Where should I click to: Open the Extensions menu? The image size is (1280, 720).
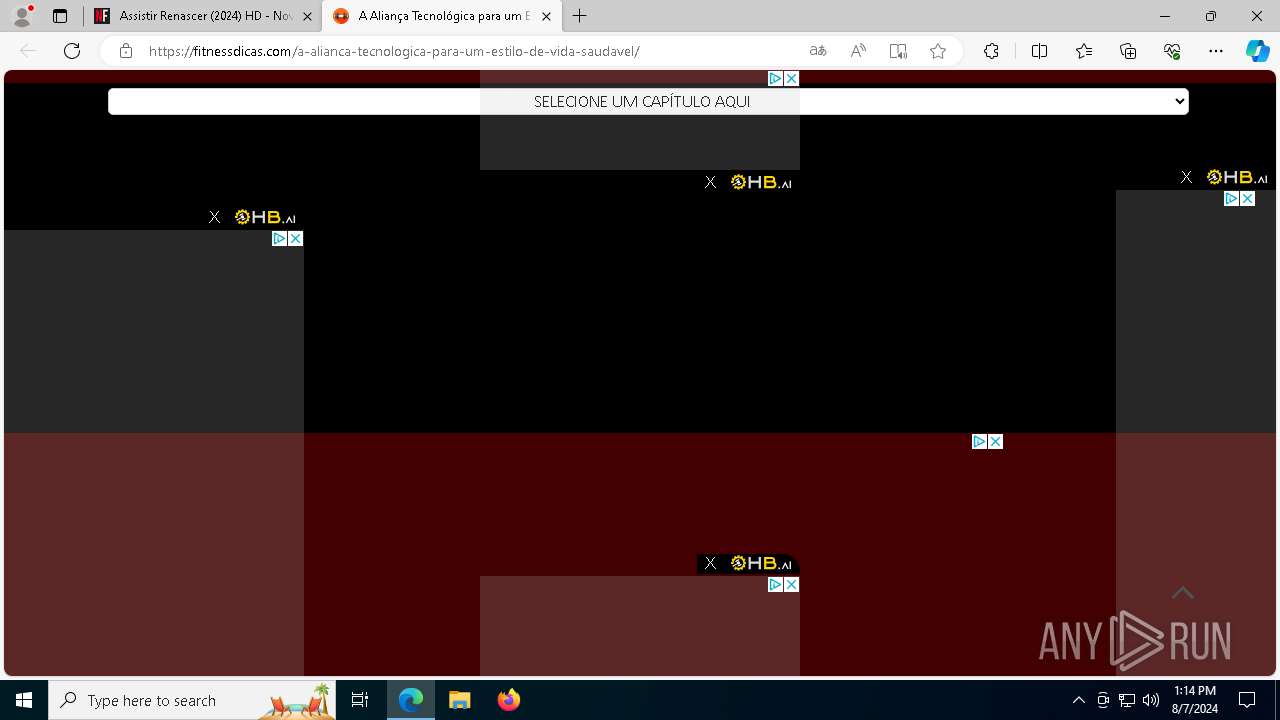pyautogui.click(x=991, y=51)
